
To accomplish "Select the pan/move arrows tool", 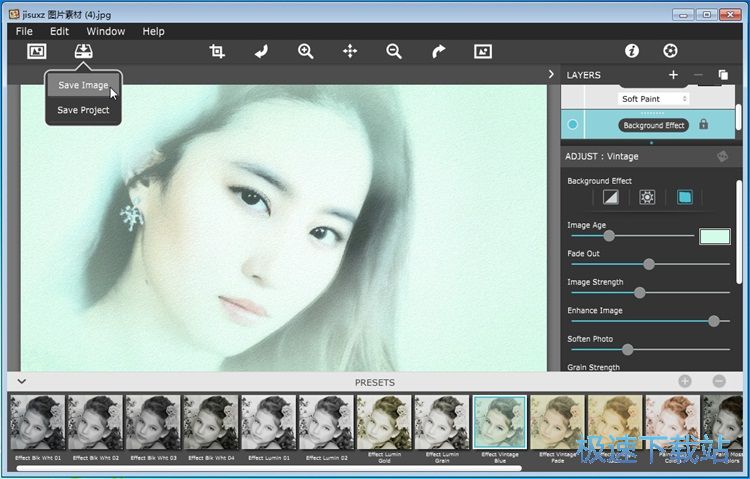I will (350, 51).
